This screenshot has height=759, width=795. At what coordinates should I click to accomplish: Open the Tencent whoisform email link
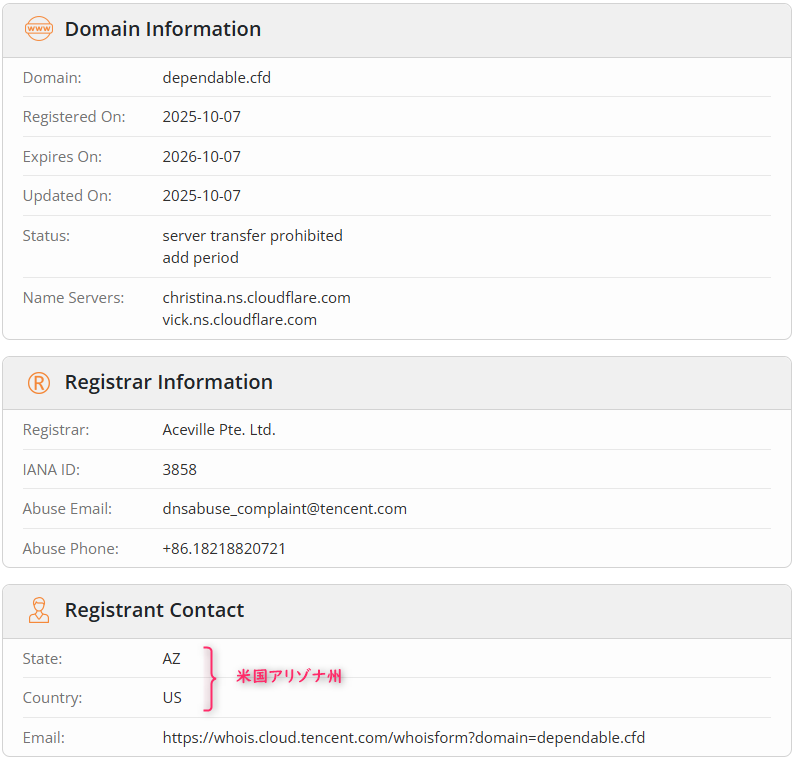pos(403,738)
